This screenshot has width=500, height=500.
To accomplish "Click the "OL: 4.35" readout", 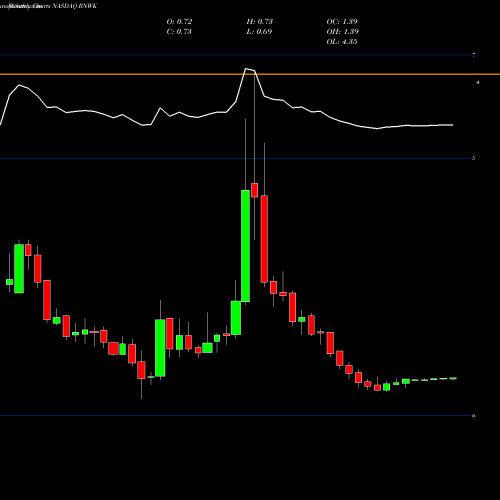I will point(342,42).
